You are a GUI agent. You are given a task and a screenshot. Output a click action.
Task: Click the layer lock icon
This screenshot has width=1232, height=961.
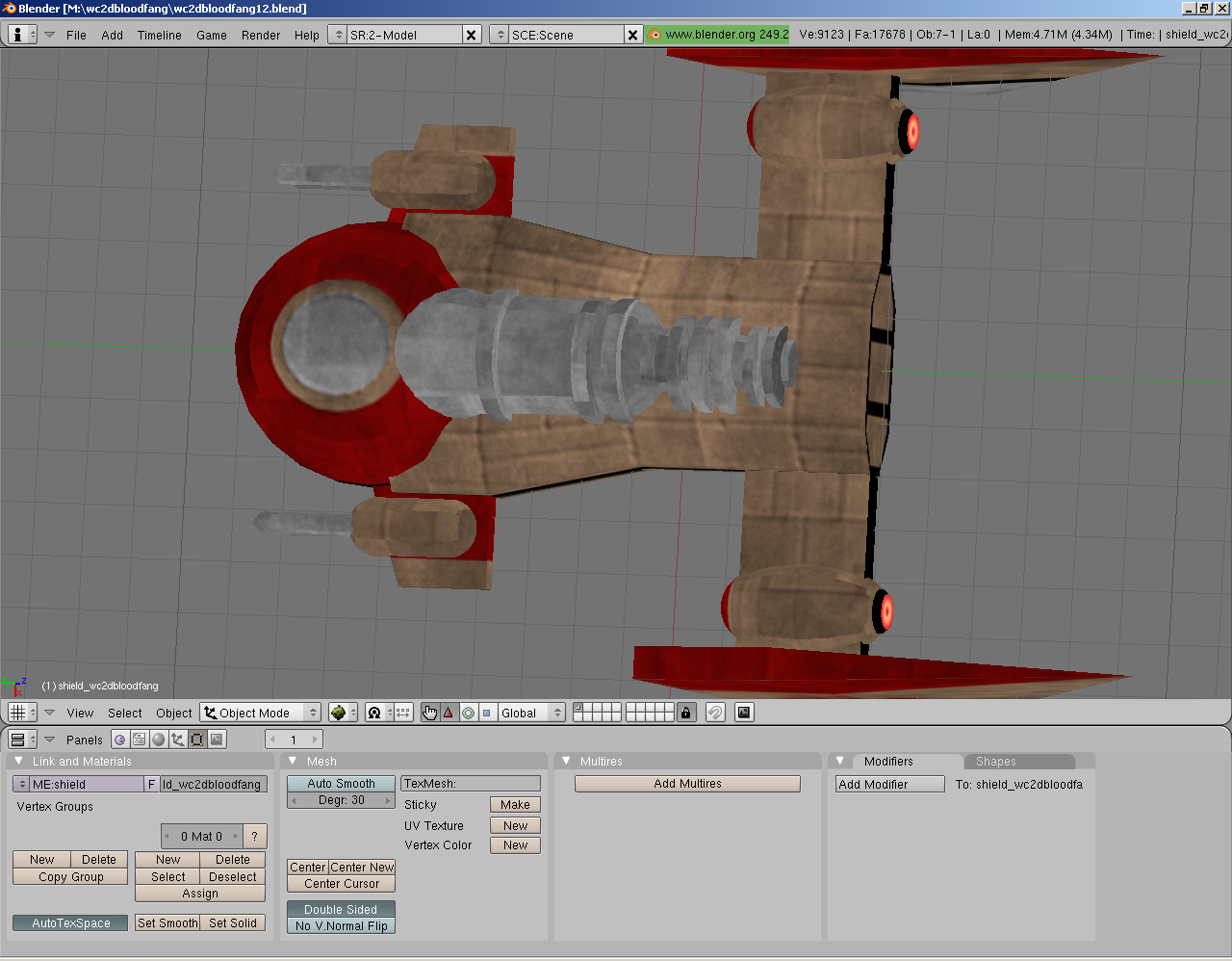(x=685, y=713)
